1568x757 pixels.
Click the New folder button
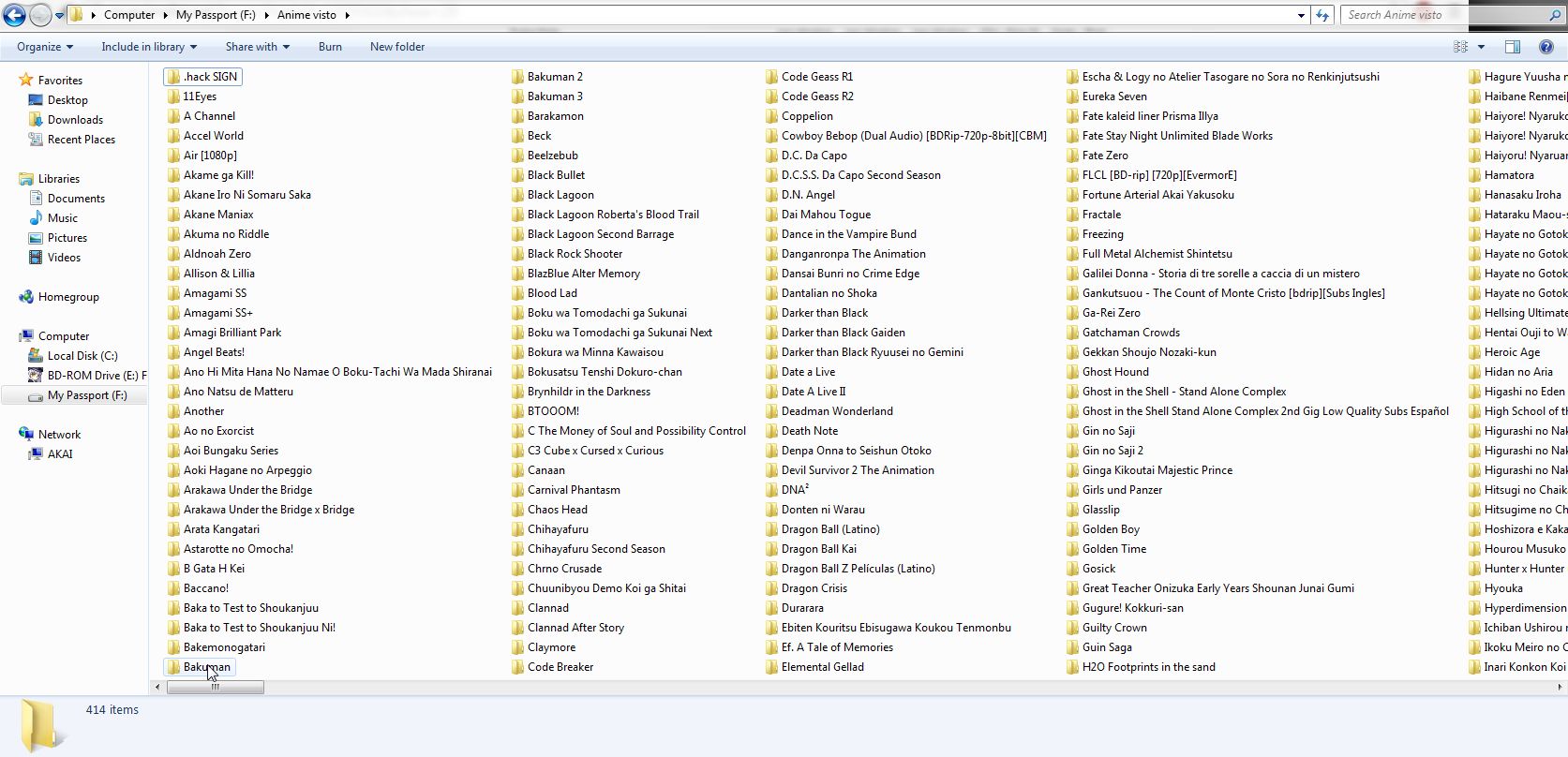click(396, 47)
